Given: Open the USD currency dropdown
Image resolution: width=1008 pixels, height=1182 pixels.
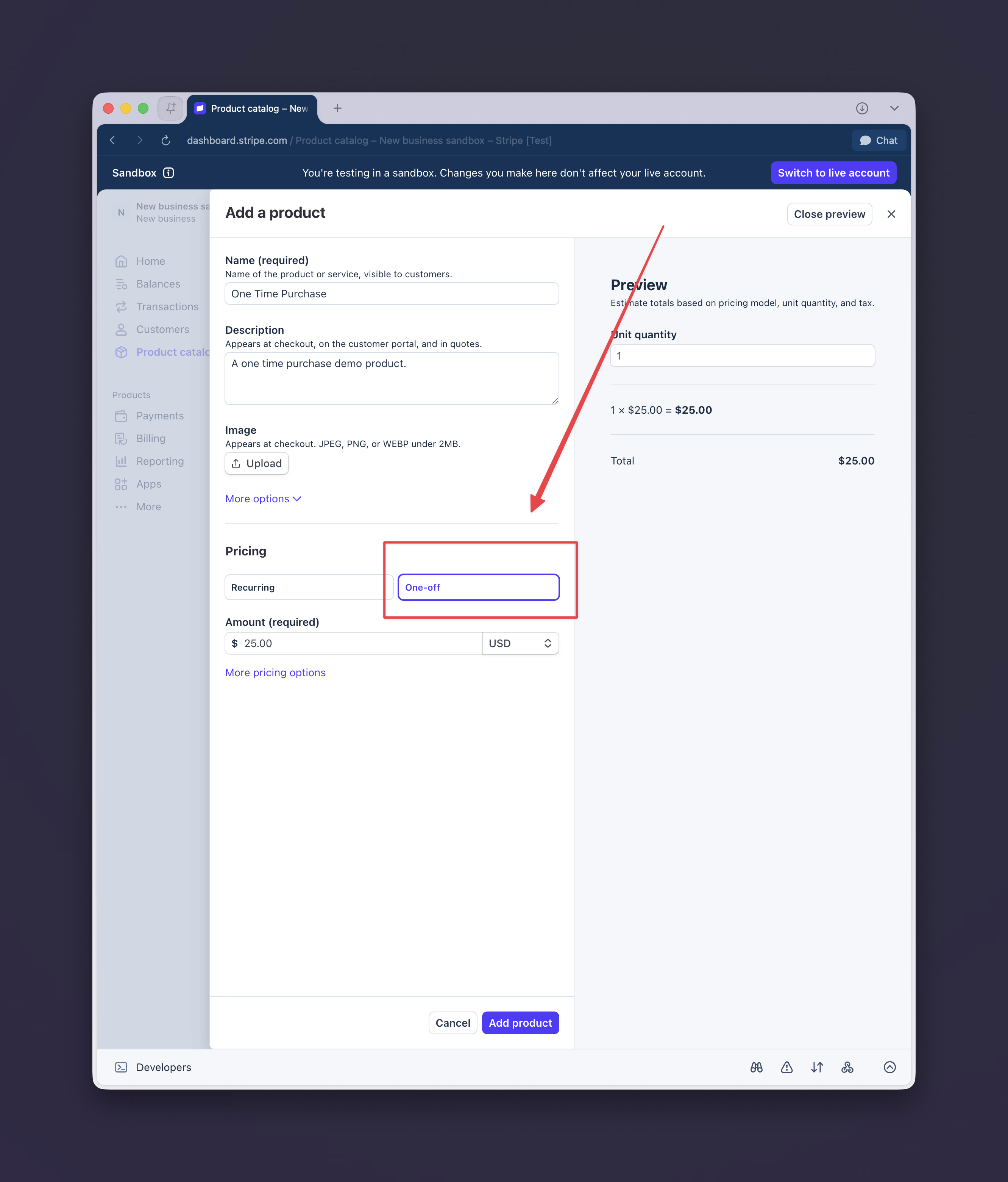Looking at the screenshot, I should [521, 644].
